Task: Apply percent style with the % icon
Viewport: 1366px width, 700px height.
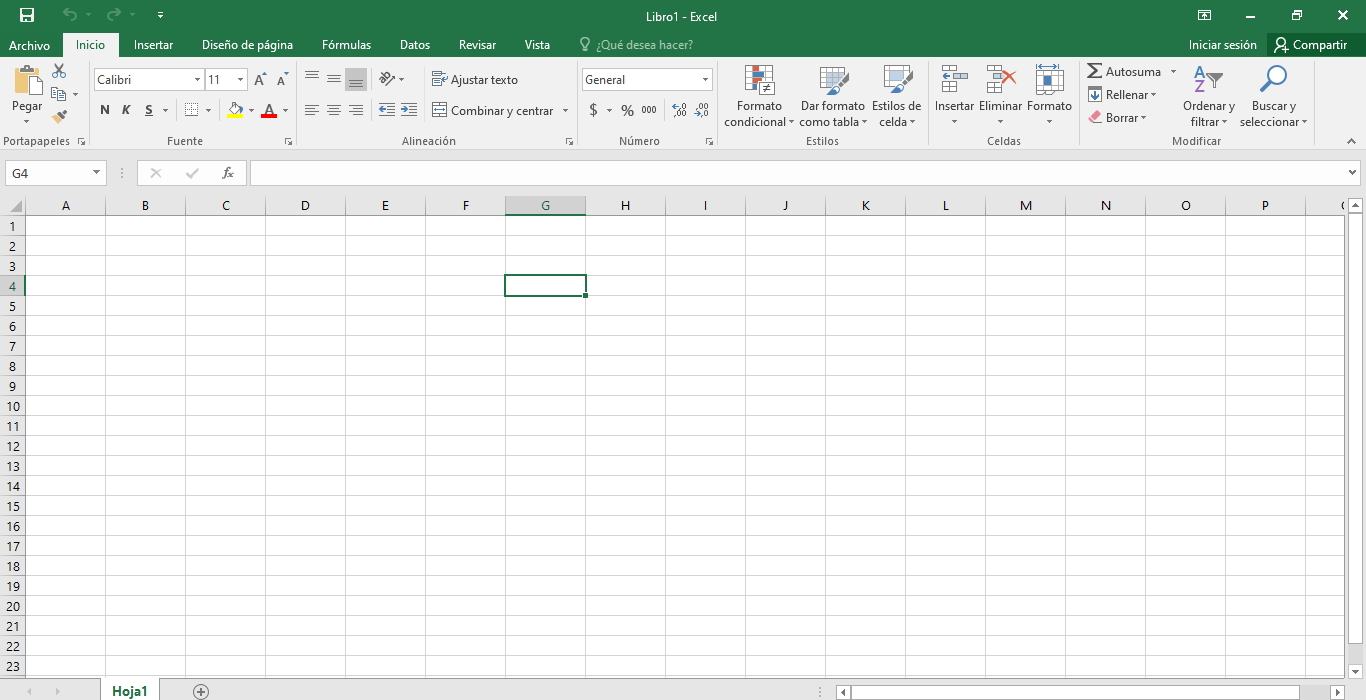Action: pos(627,110)
